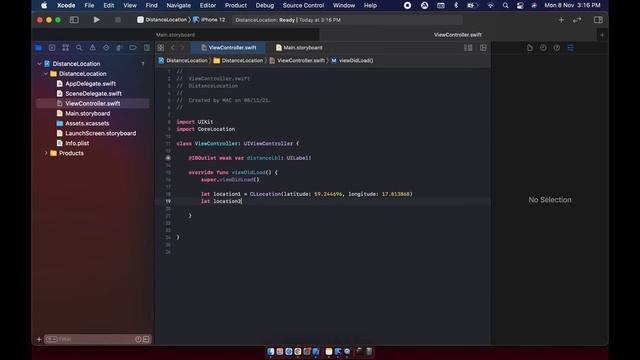The width and height of the screenshot is (640, 360).
Task: Open the code review arrows button
Action: click(577, 20)
